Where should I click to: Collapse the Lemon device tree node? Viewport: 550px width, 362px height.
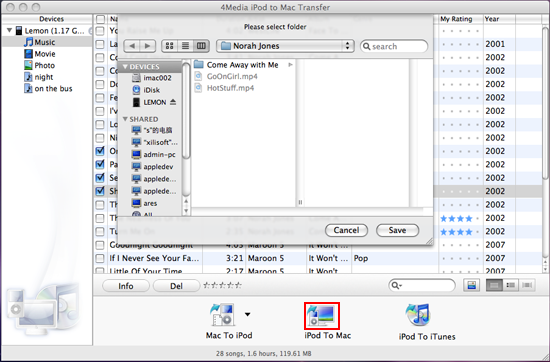coord(9,31)
